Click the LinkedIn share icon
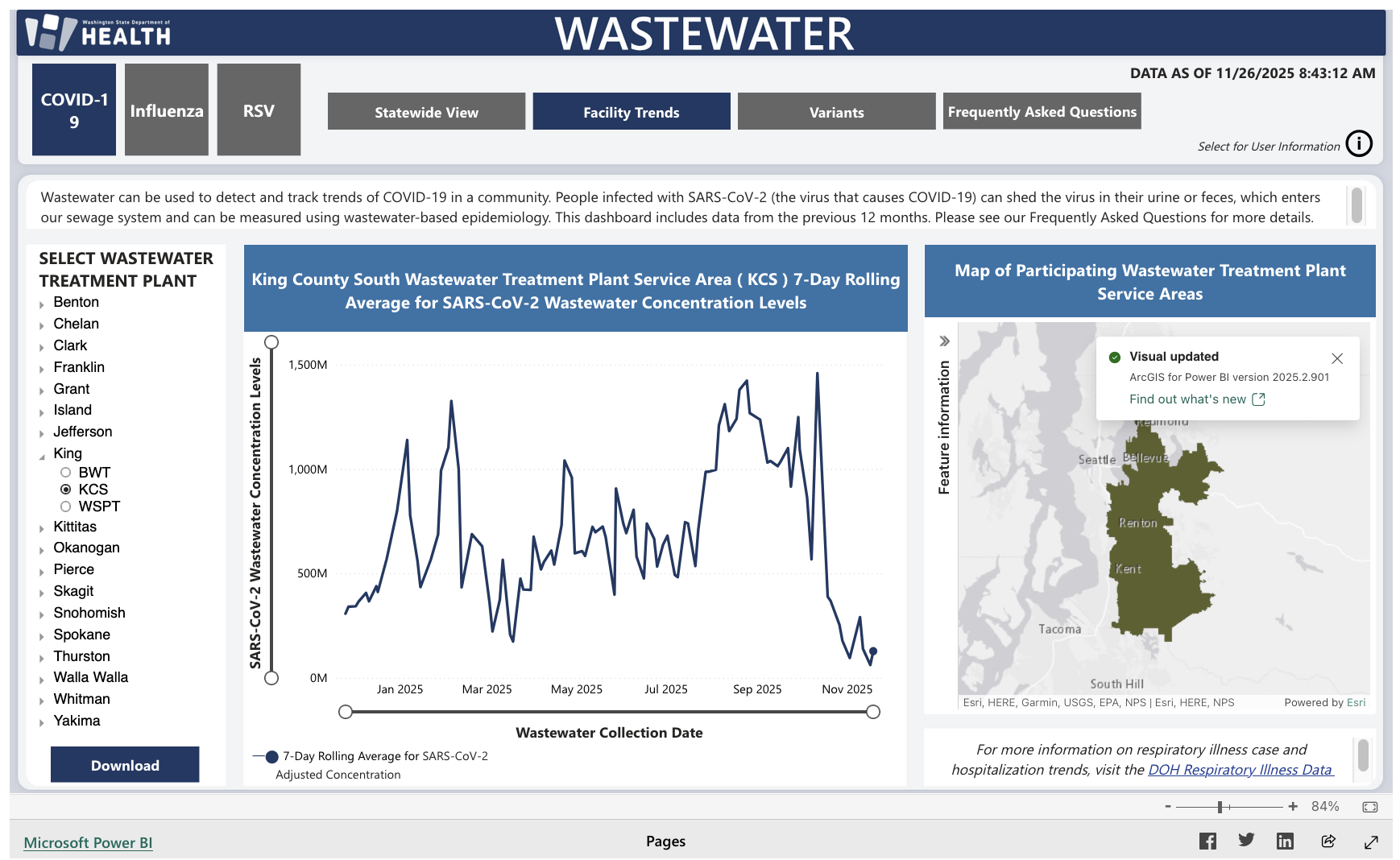The width and height of the screenshot is (1400, 860). (1285, 841)
